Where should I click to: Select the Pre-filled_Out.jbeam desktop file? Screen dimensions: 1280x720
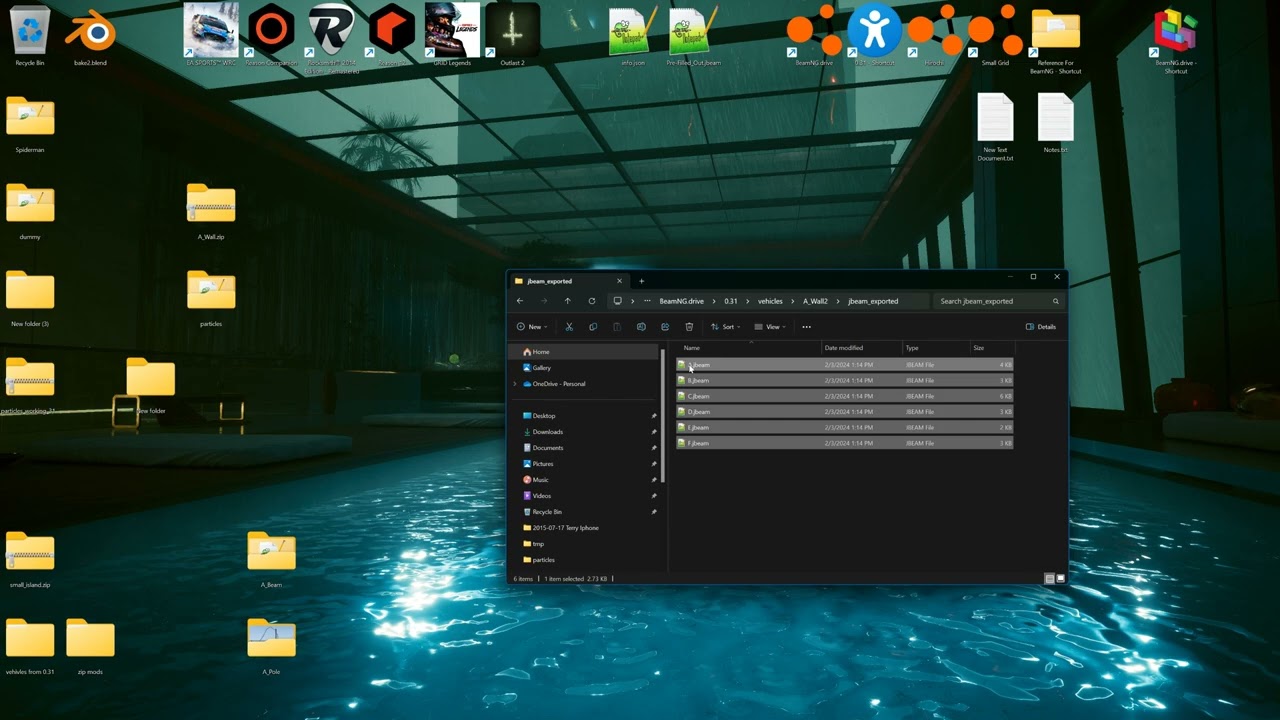[x=693, y=35]
